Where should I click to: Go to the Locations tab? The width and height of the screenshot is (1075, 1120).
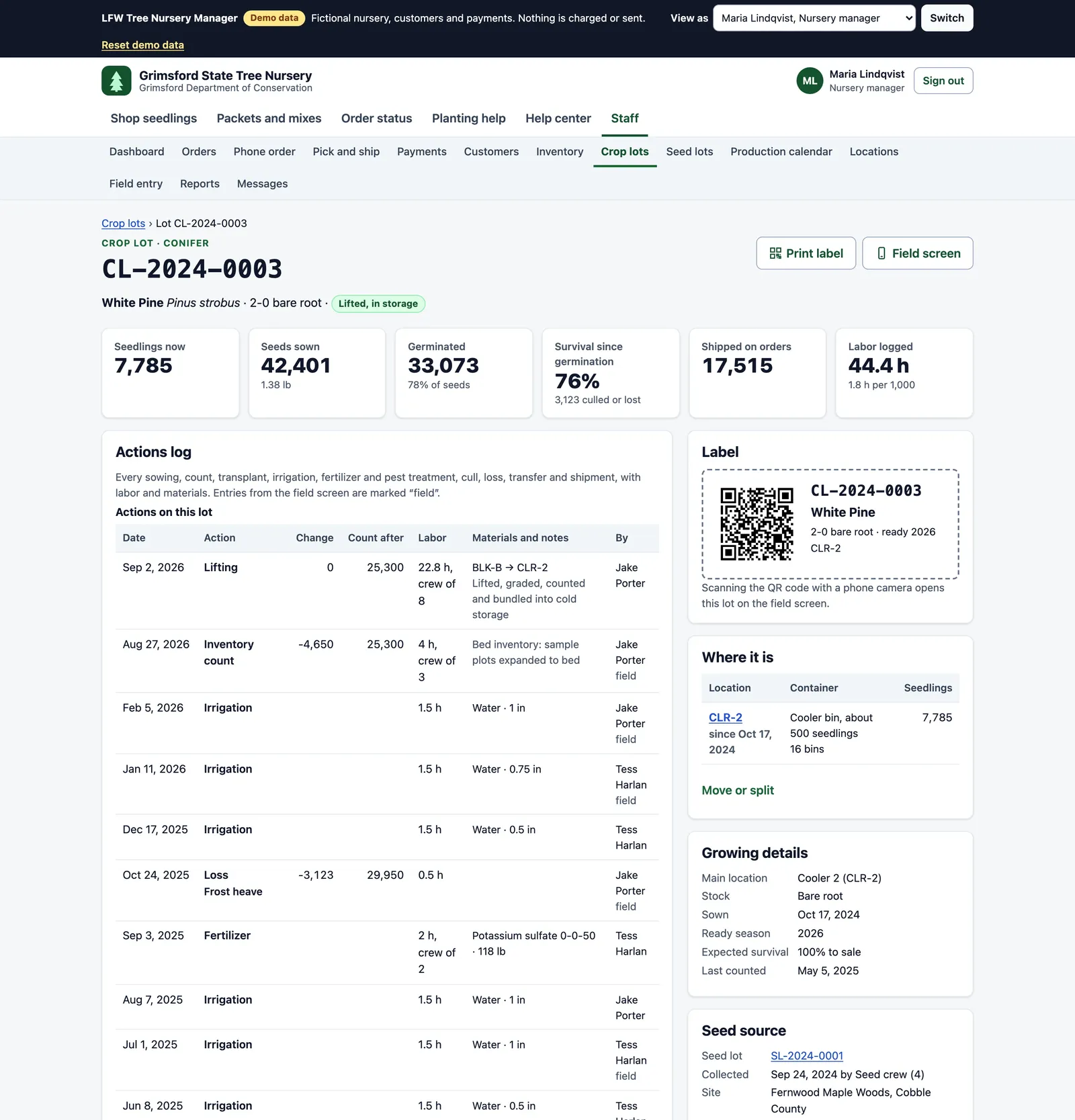coord(873,152)
